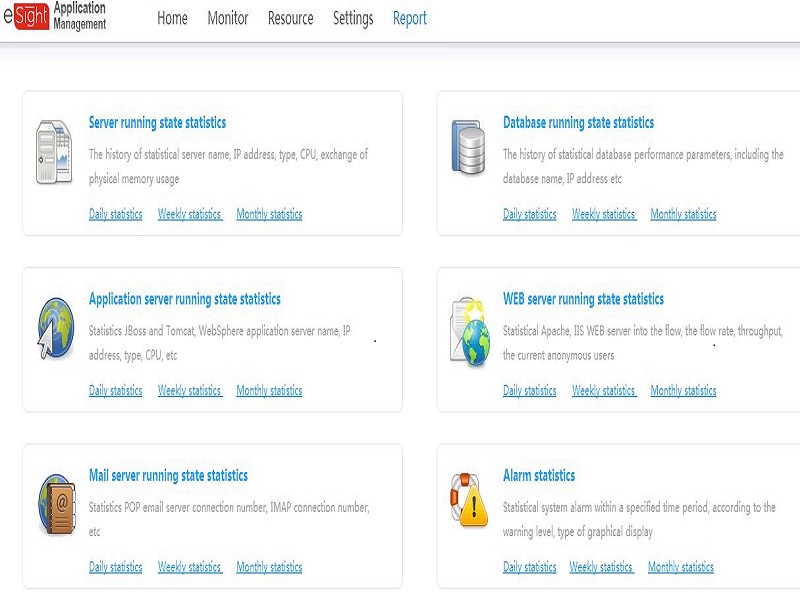Open the Home menu
The image size is (800, 600).
[172, 18]
